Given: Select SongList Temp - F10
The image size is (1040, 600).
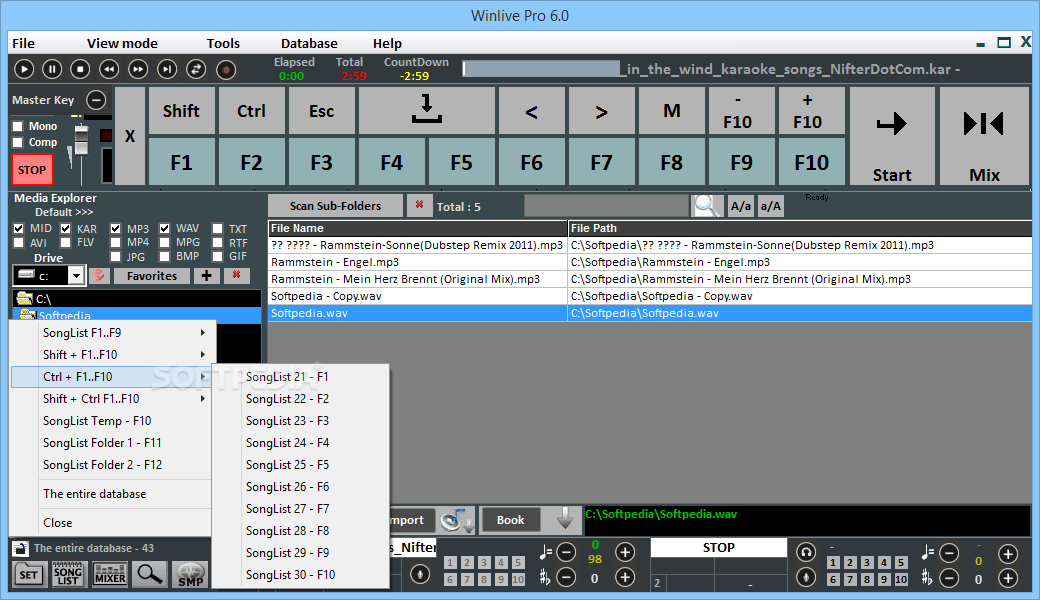Looking at the screenshot, I should 110,421.
